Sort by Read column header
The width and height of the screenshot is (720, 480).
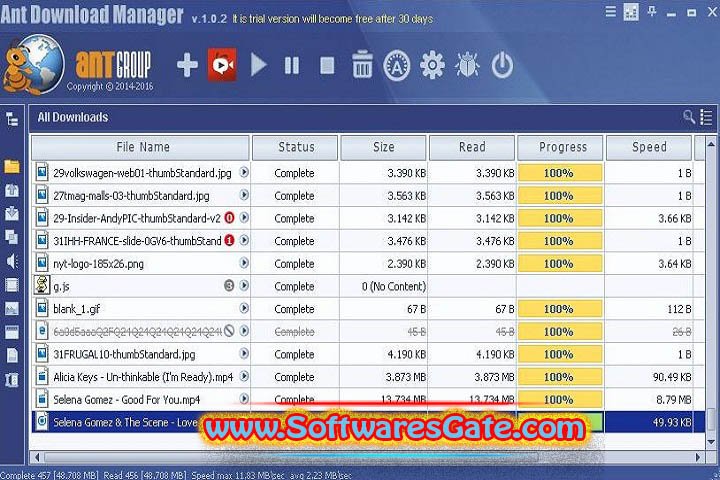pos(472,147)
